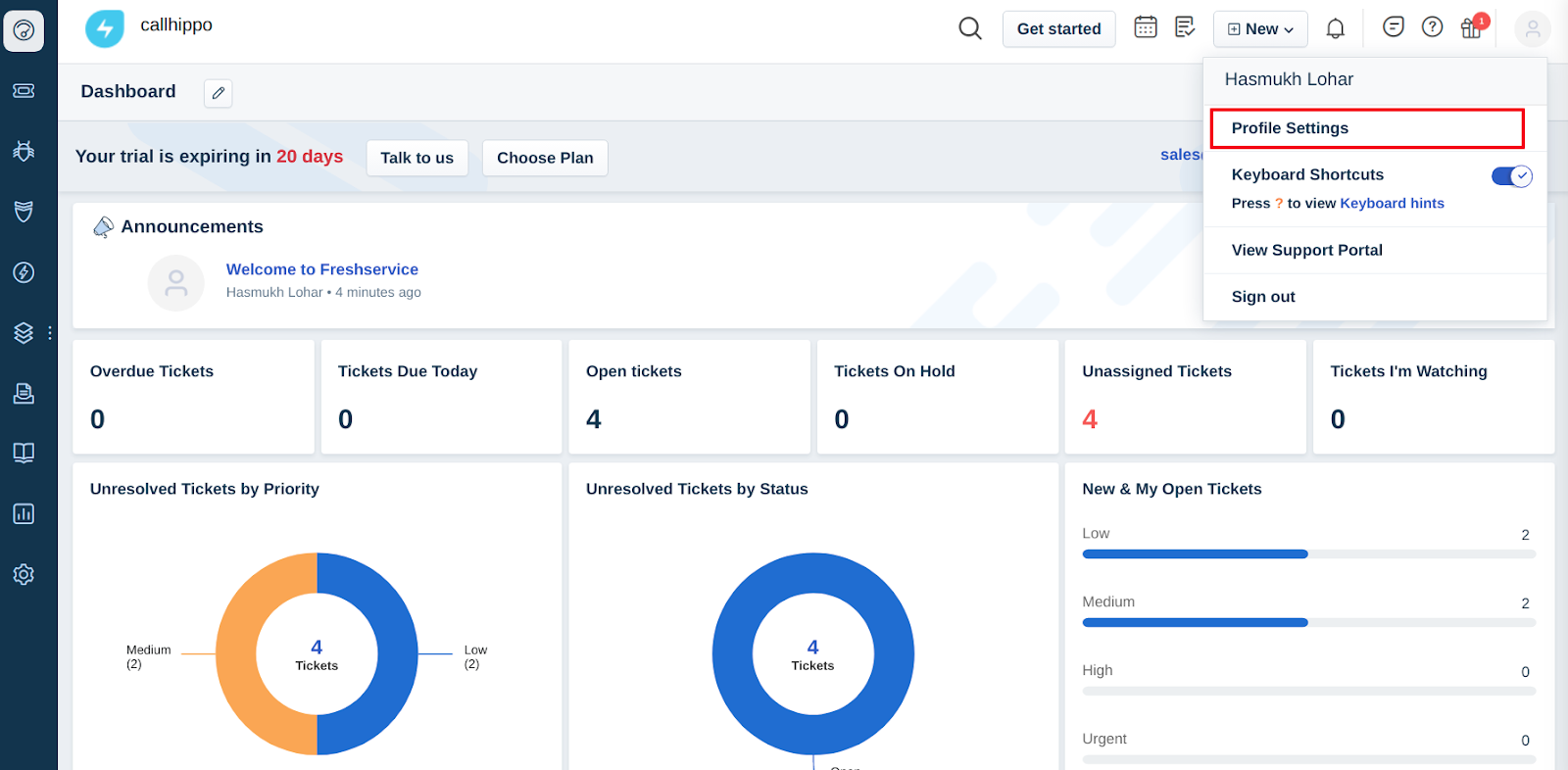Click the Urgent priority label
This screenshot has width=1568, height=770.
1104,739
